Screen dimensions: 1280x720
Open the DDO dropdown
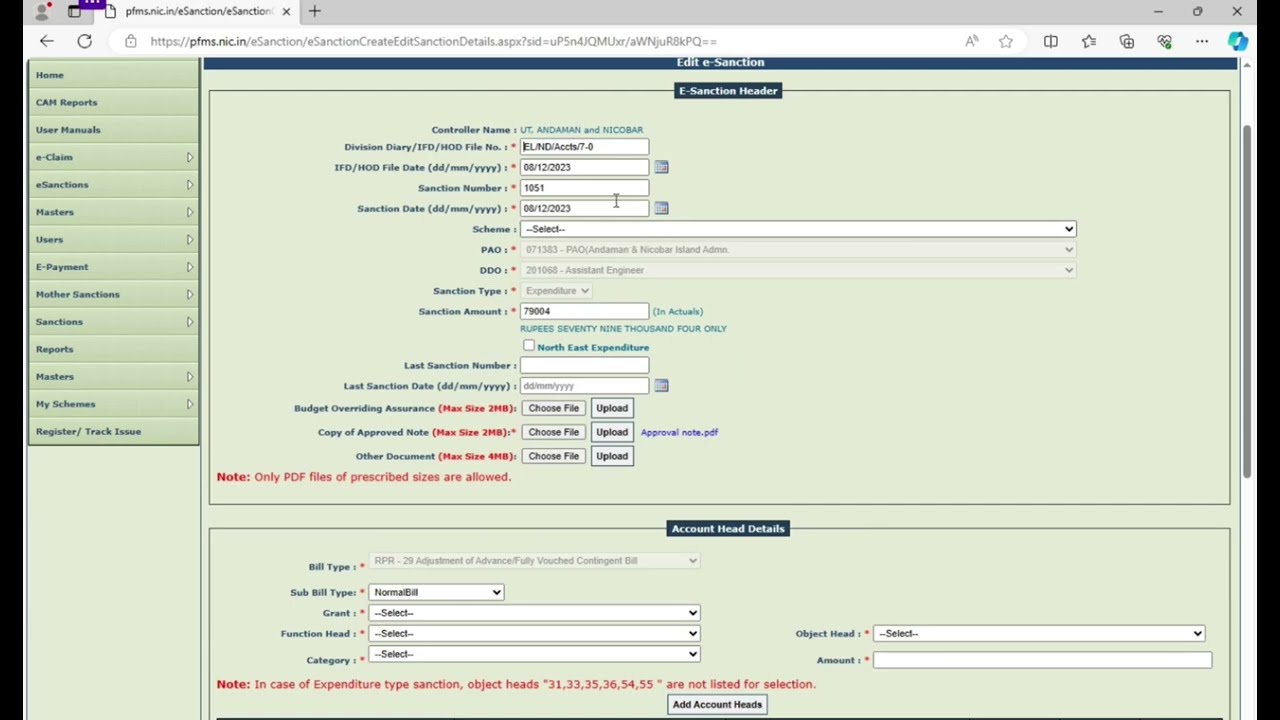pos(798,270)
